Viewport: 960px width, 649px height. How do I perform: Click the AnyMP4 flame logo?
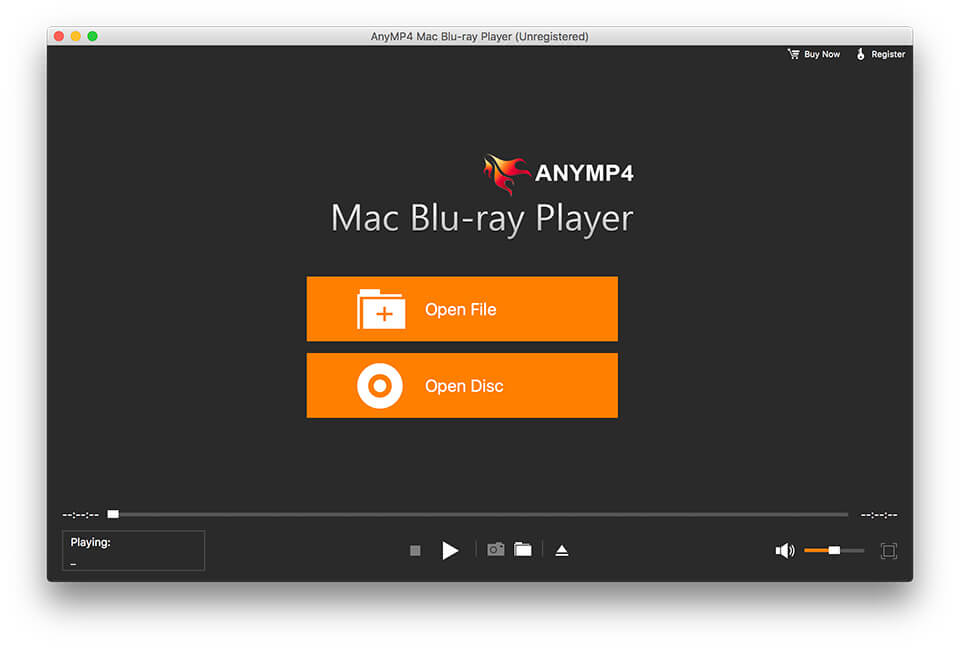click(504, 171)
